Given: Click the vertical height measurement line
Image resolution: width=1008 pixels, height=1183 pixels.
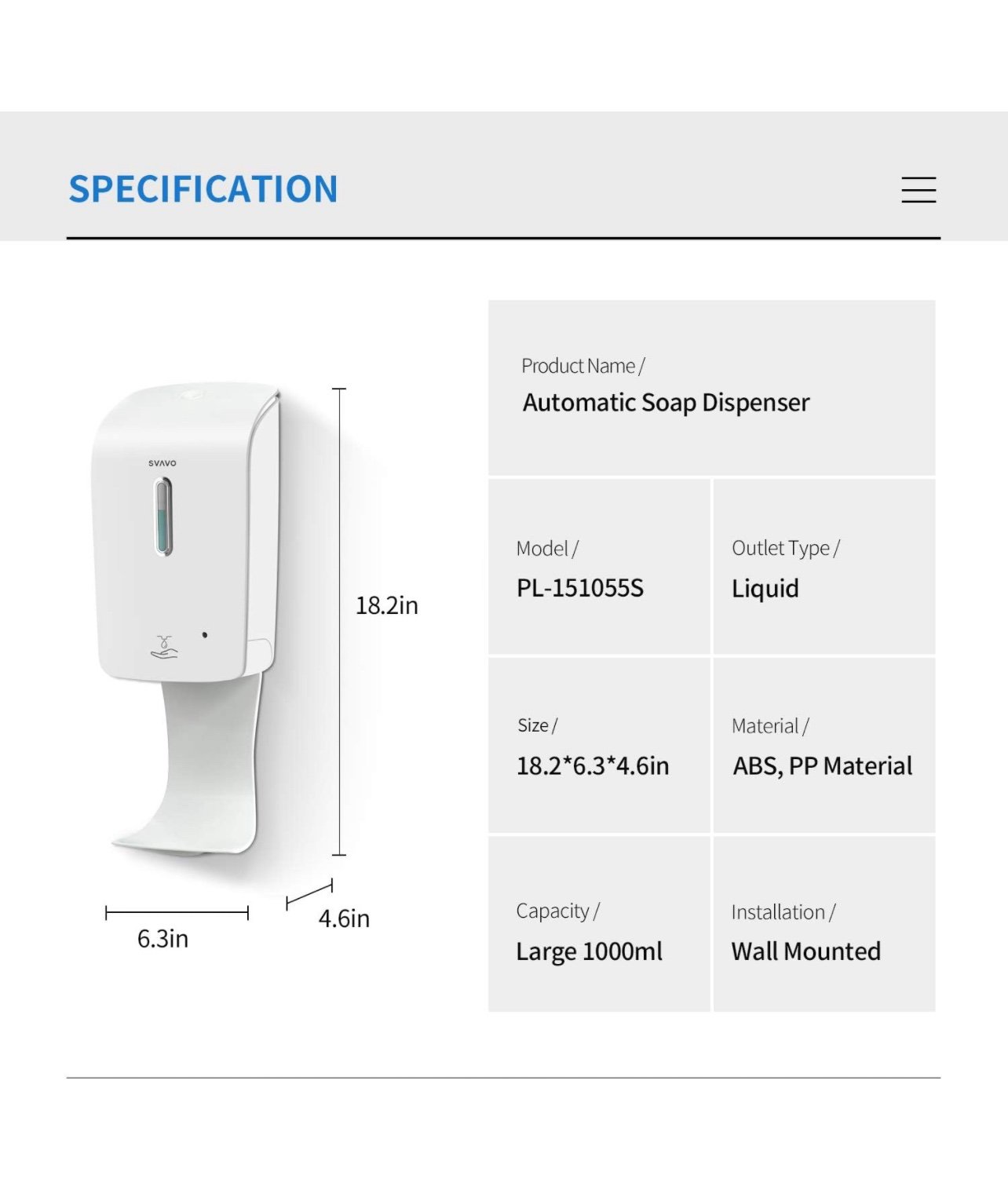Looking at the screenshot, I should (x=339, y=622).
